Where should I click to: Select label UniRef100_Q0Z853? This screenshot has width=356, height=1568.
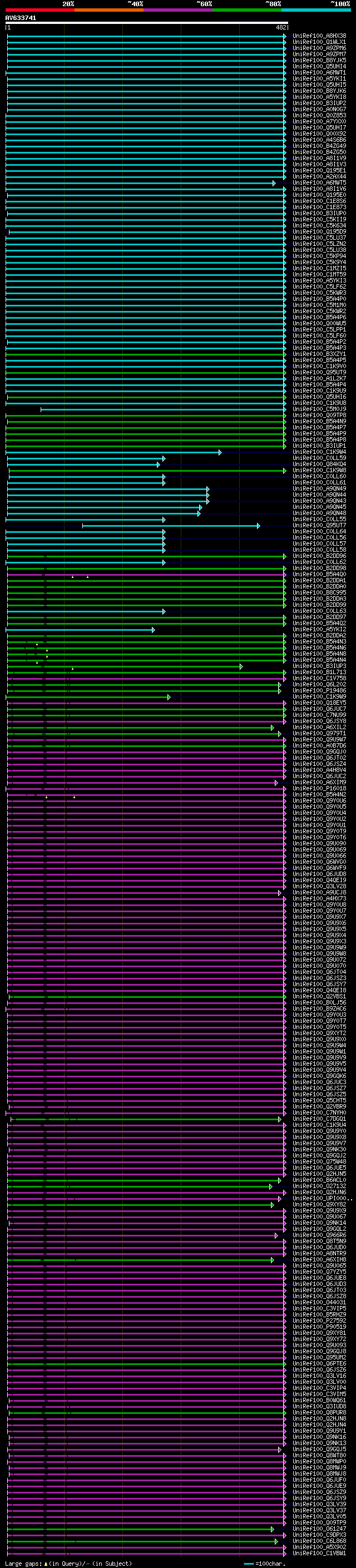click(319, 116)
